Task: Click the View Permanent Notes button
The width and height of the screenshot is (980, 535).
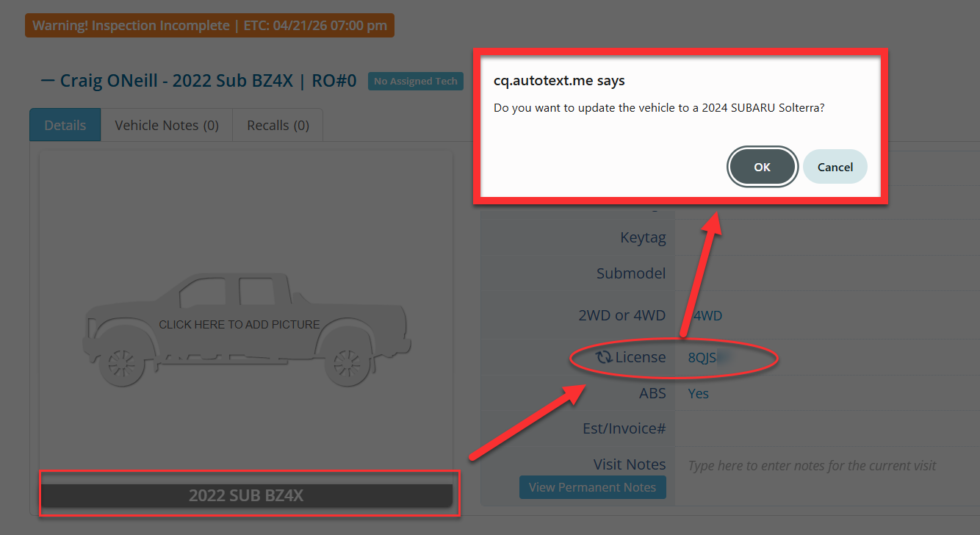Action: click(x=592, y=488)
